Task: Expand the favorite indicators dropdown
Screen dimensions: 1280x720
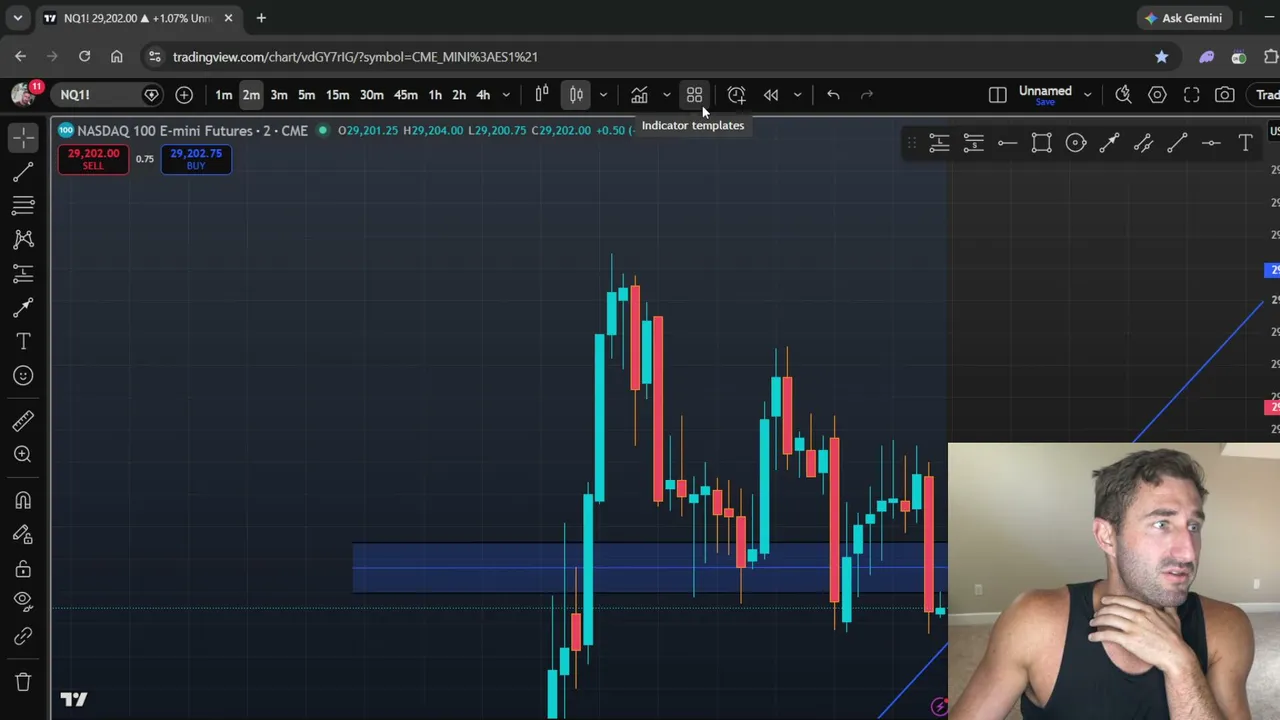Action: click(666, 95)
